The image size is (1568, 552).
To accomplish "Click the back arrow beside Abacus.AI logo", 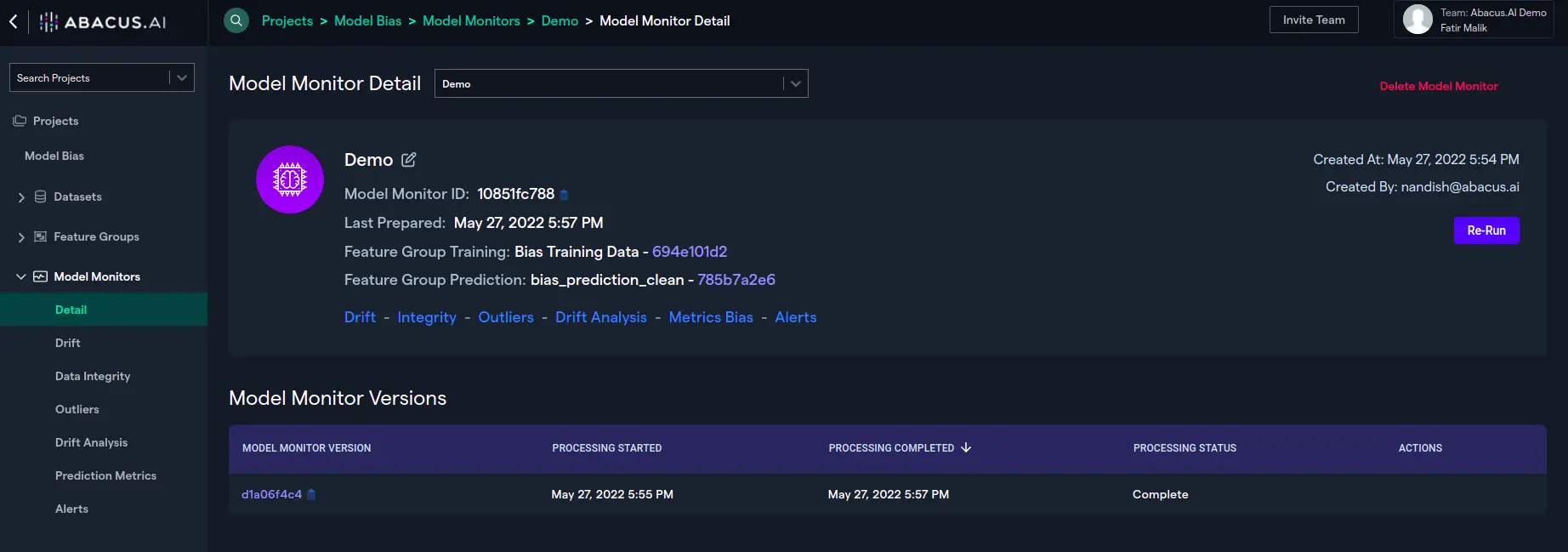I will point(14,22).
